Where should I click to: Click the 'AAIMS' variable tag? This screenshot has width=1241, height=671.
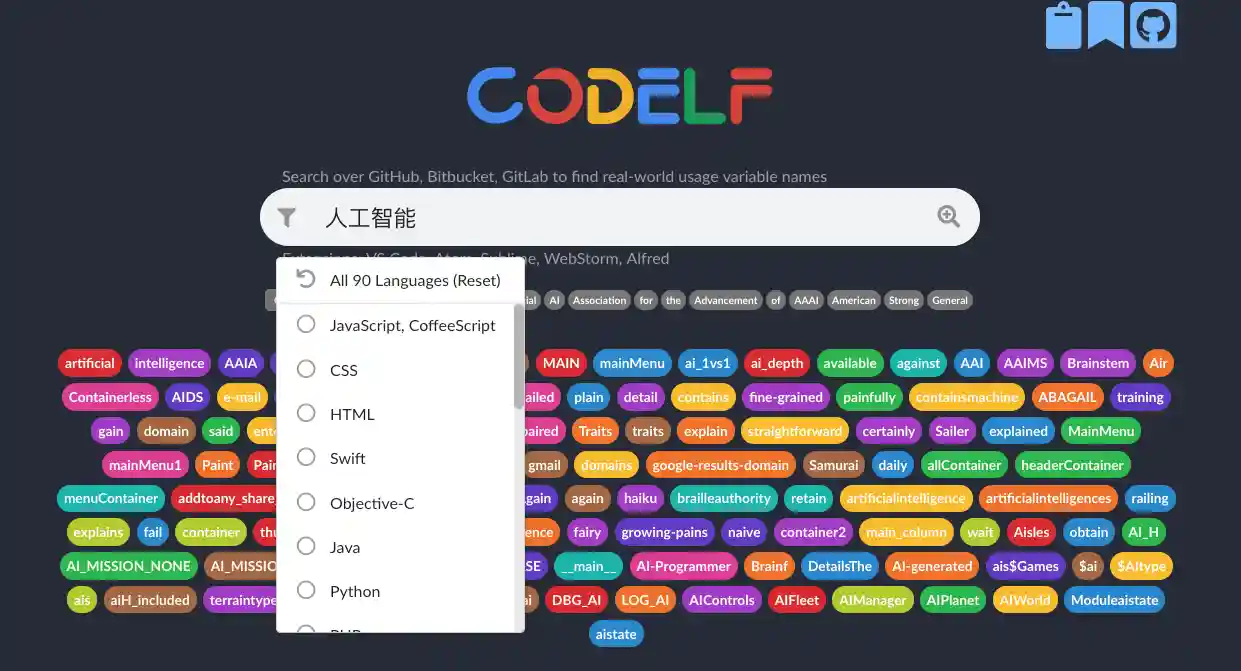coord(1026,363)
